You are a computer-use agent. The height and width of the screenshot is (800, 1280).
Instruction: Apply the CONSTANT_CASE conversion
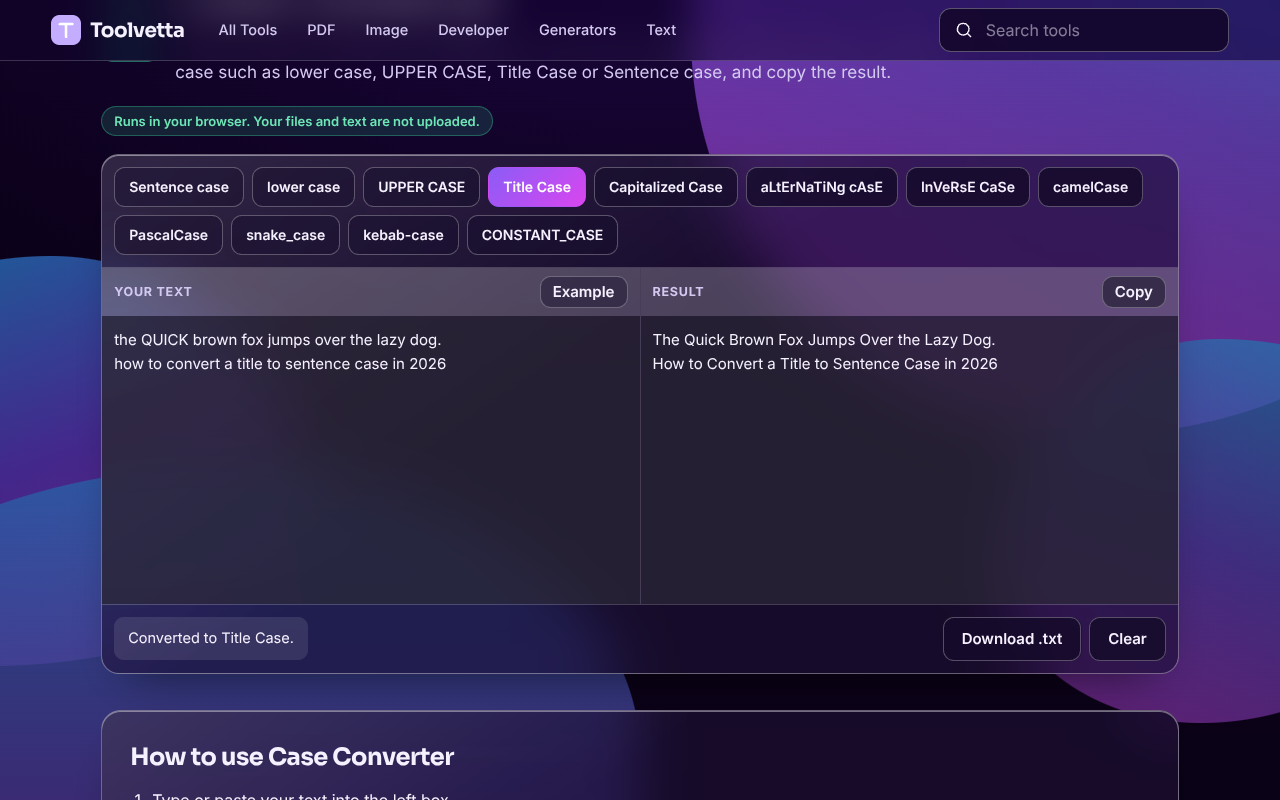(542, 235)
